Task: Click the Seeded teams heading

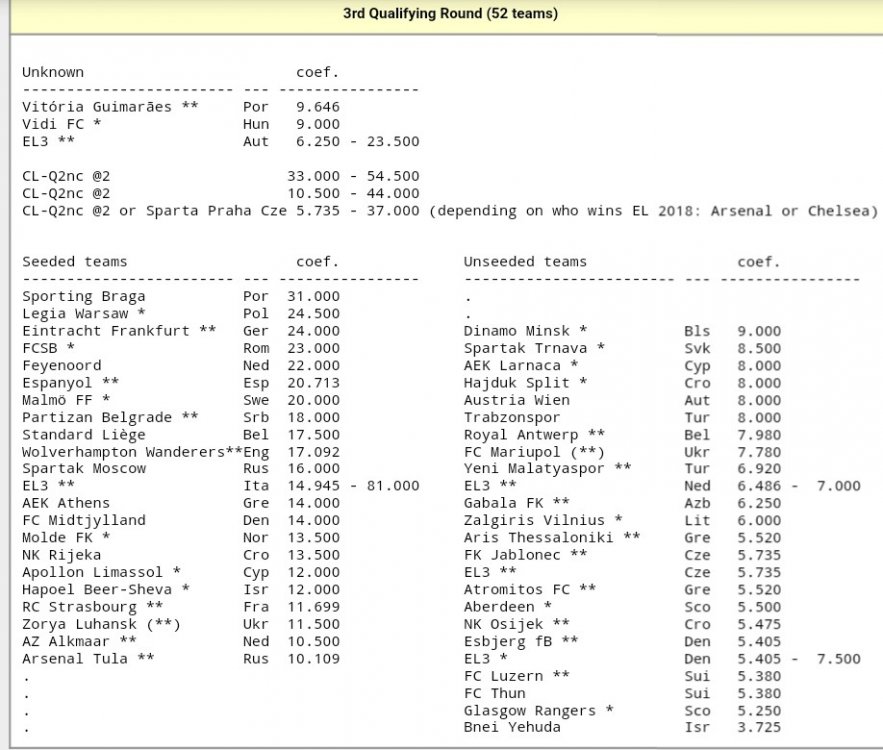Action: 74,262
